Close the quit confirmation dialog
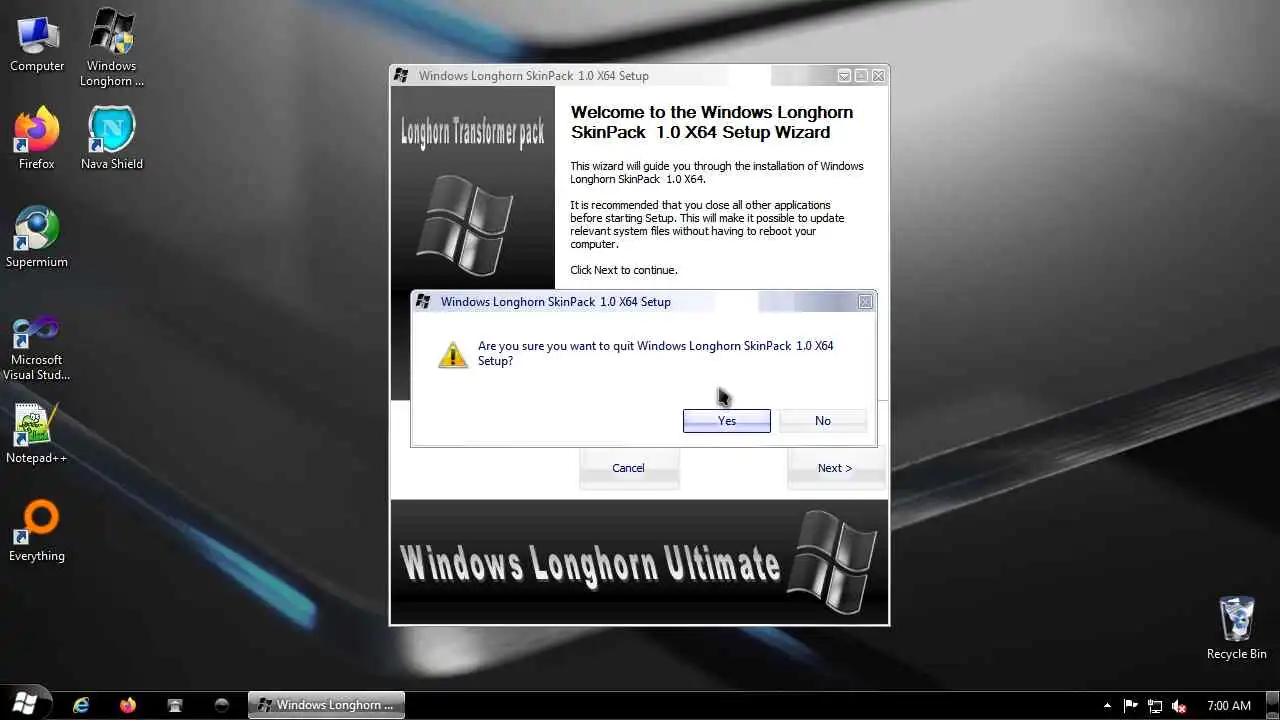The width and height of the screenshot is (1280, 720). pyautogui.click(x=866, y=301)
